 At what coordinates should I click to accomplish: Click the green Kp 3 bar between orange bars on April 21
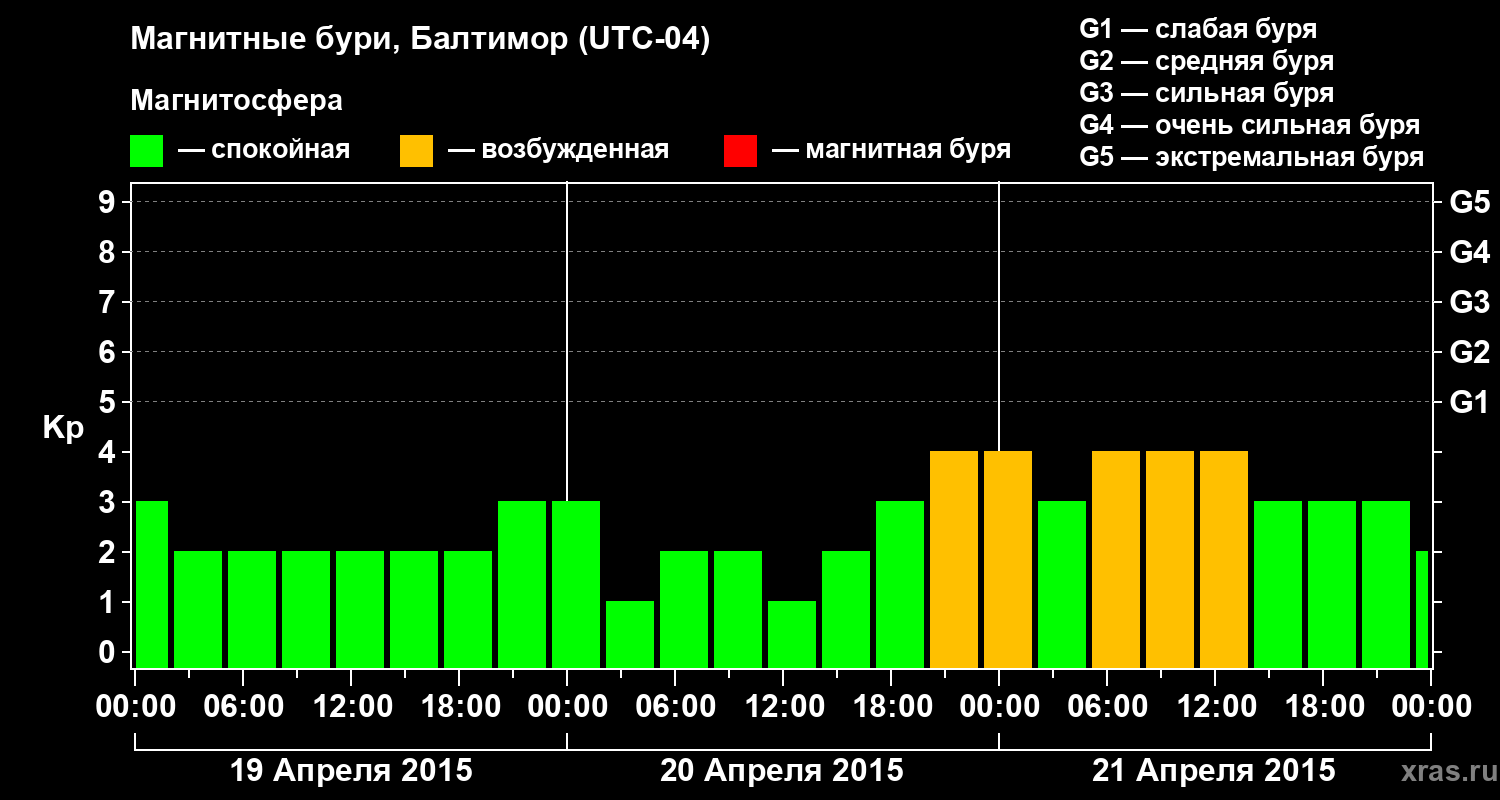(x=1062, y=584)
